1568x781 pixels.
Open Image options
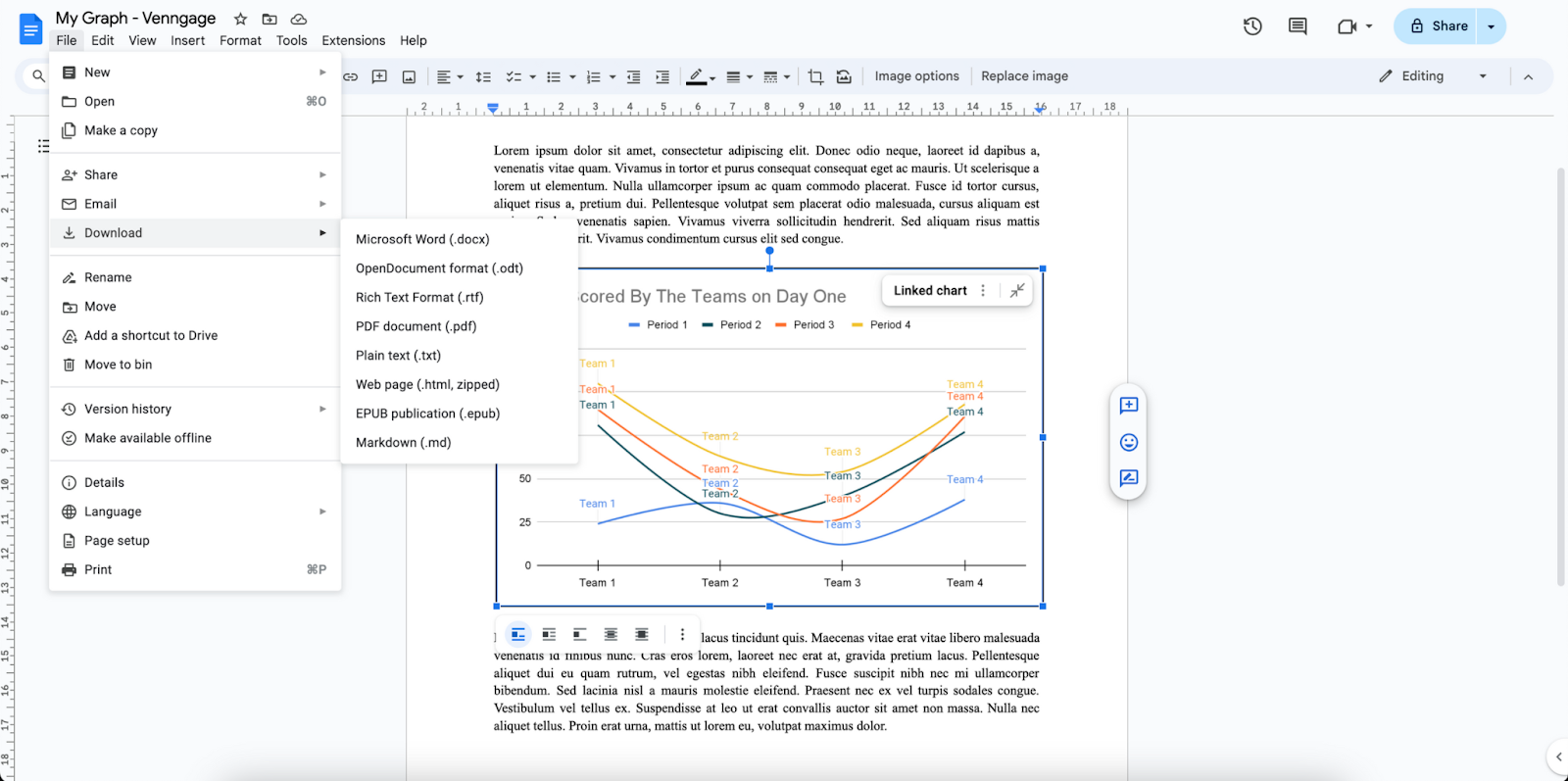click(916, 76)
